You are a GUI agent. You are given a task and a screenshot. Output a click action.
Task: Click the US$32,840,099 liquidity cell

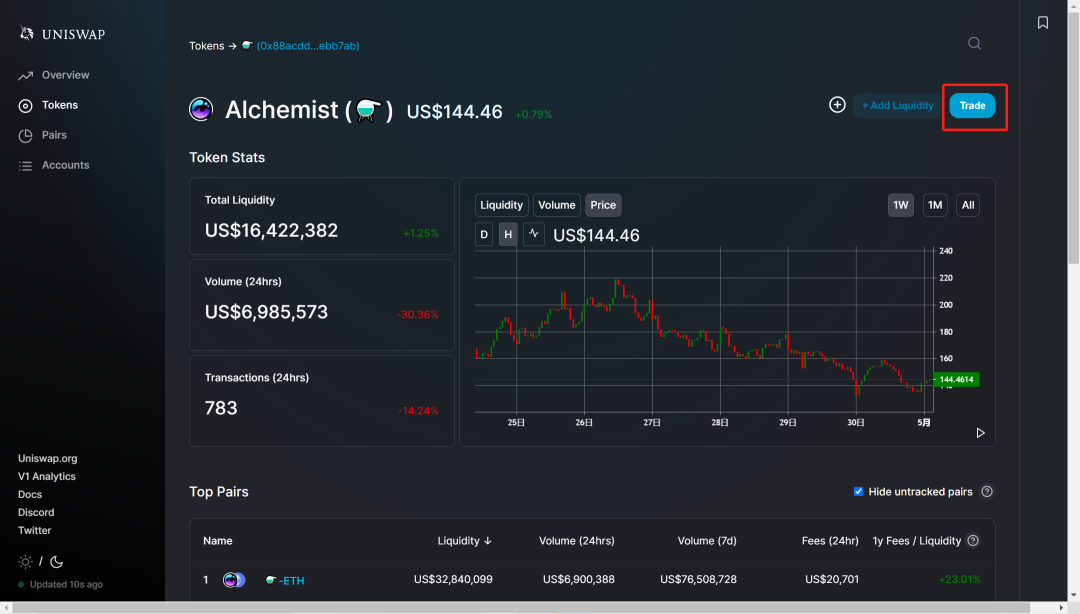point(453,580)
